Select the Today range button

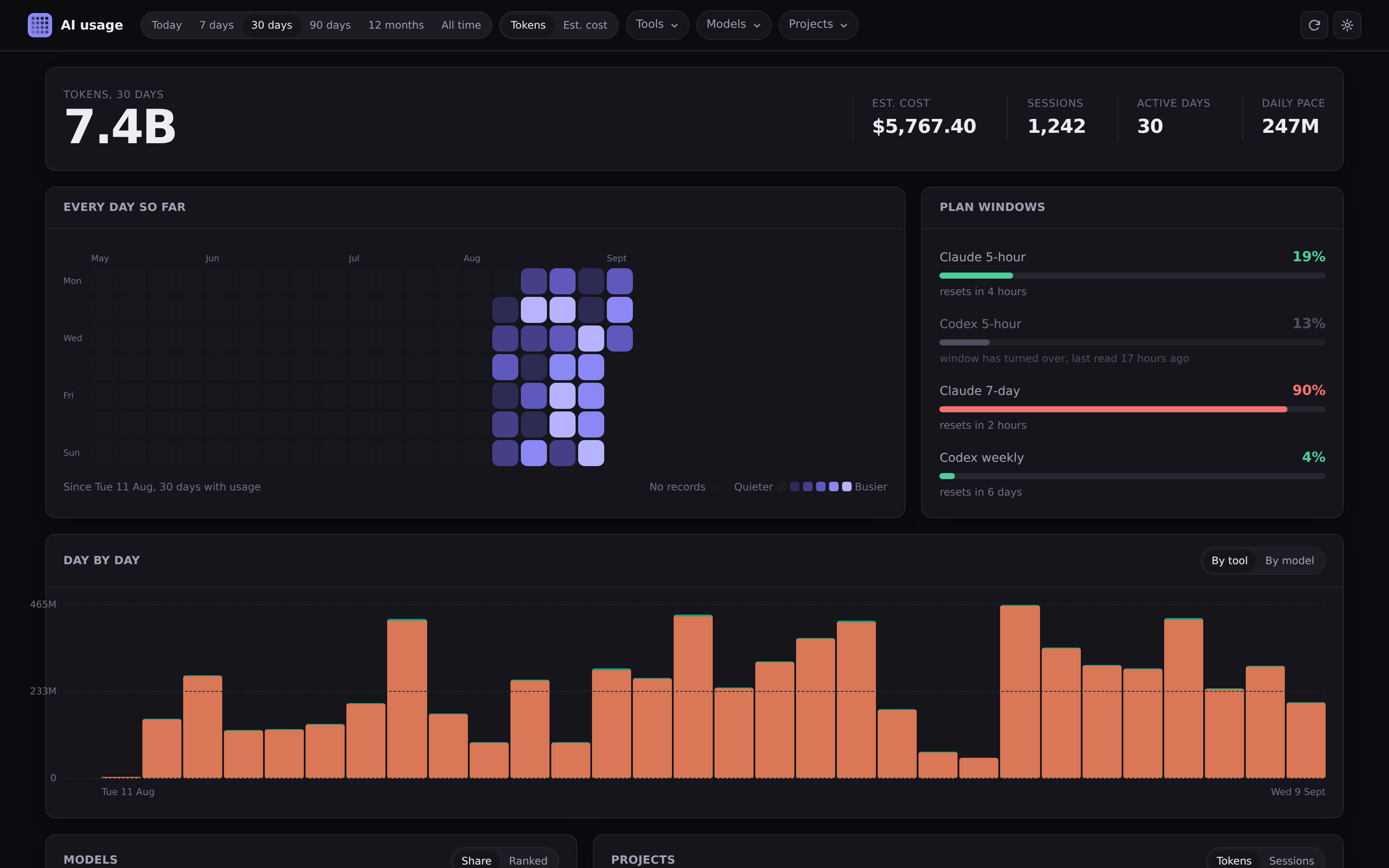(166, 25)
